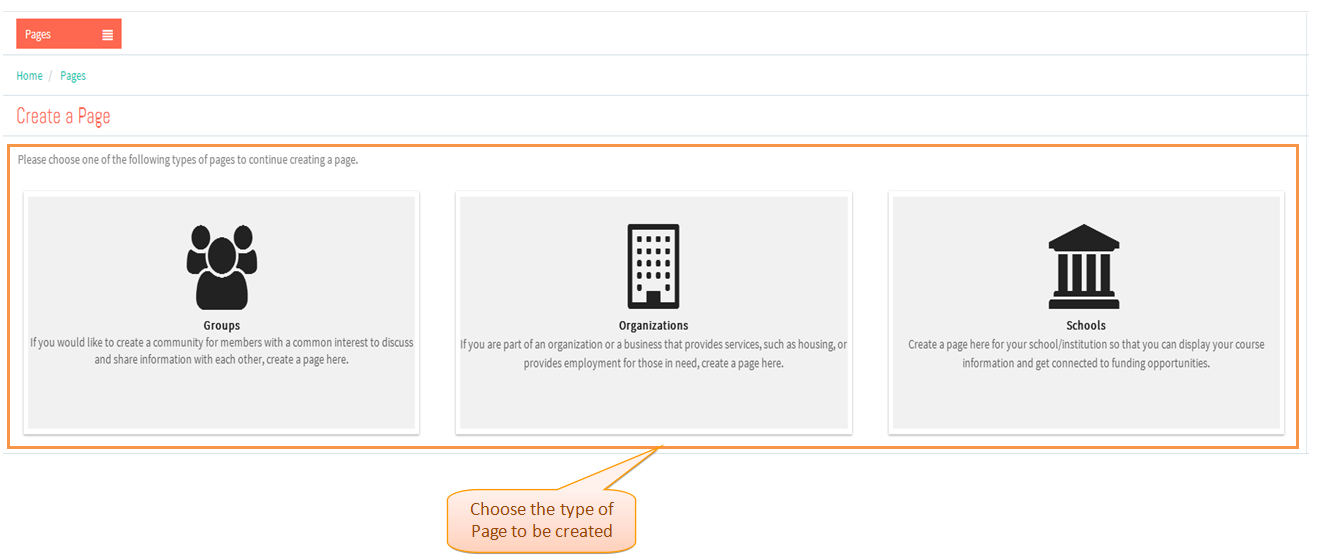This screenshot has width=1318, height=560.
Task: Go to Home via breadcrumb link
Action: pos(30,76)
